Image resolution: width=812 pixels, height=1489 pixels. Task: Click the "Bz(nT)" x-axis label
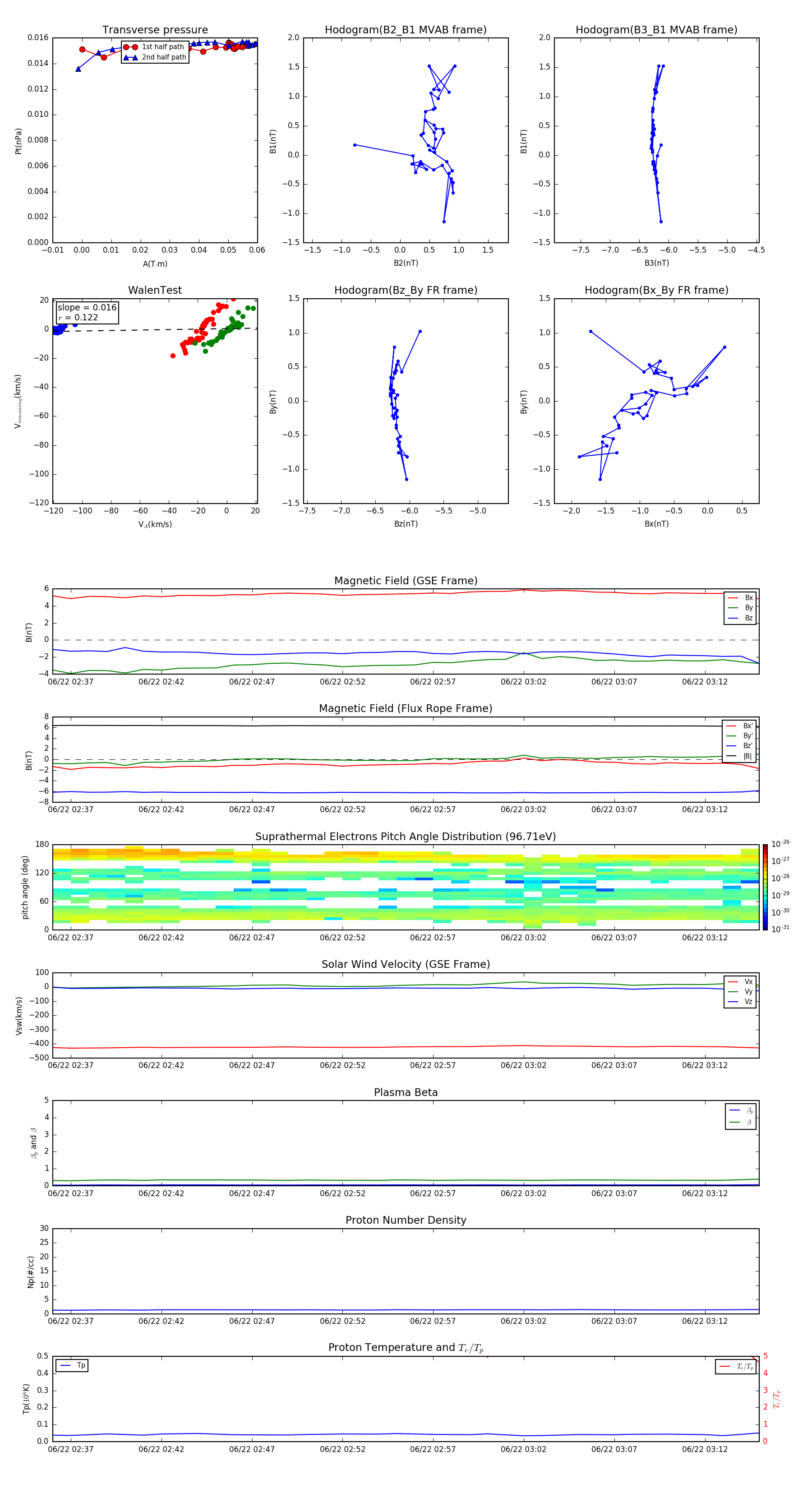tap(406, 524)
